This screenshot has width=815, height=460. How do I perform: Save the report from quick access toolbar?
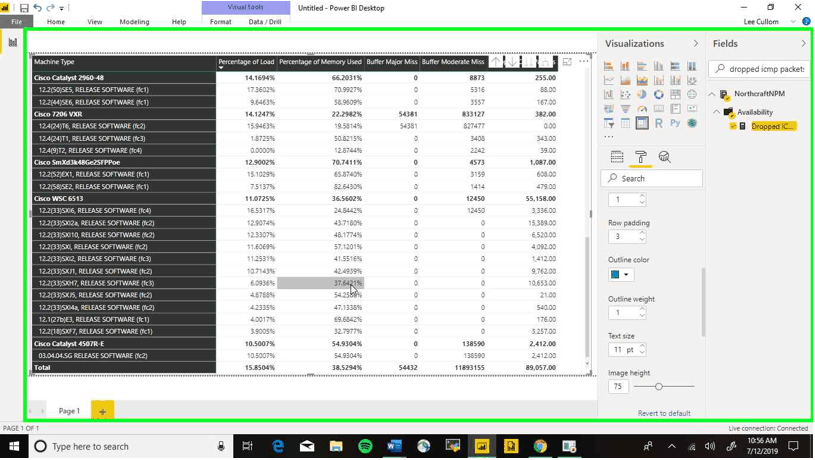pyautogui.click(x=24, y=8)
